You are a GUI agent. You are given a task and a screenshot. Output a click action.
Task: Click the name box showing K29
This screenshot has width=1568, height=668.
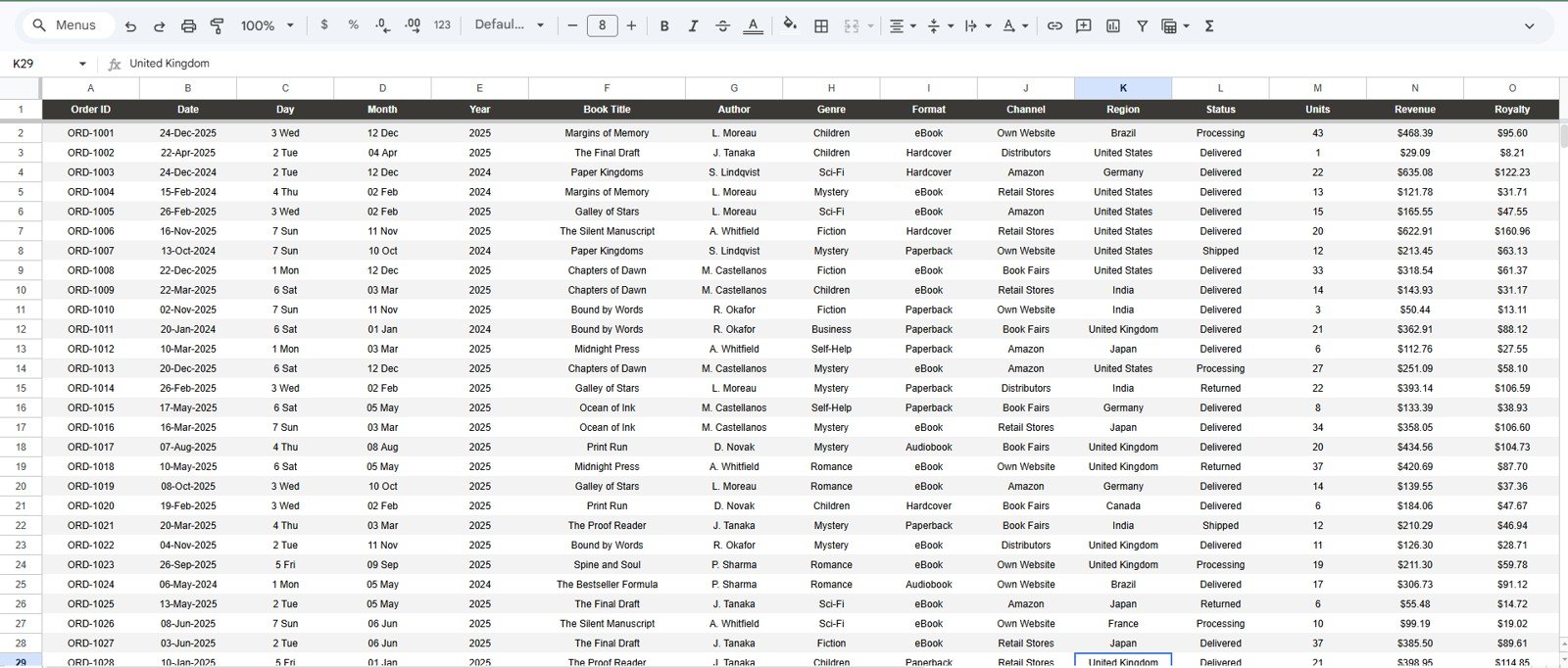click(x=39, y=64)
